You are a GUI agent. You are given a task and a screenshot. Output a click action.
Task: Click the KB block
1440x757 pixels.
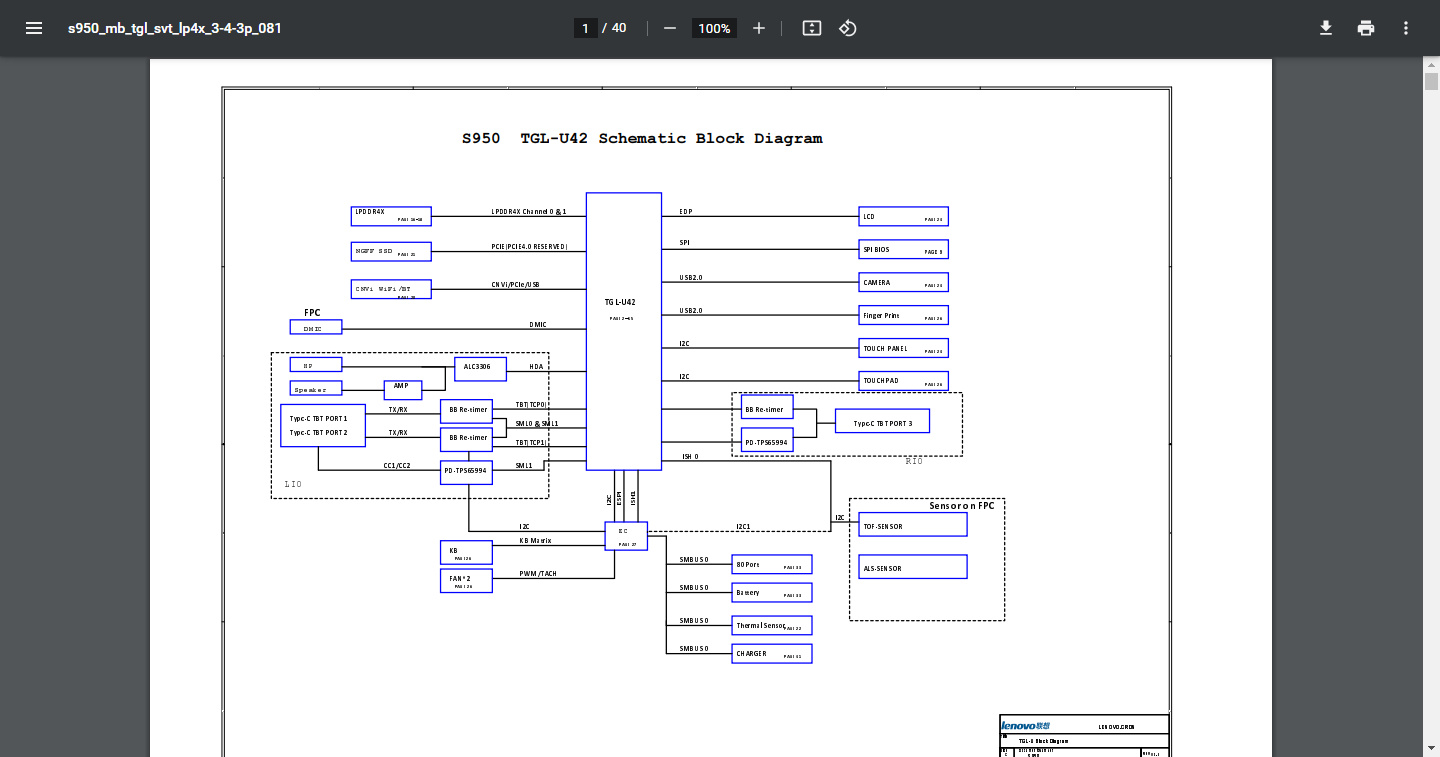click(467, 553)
